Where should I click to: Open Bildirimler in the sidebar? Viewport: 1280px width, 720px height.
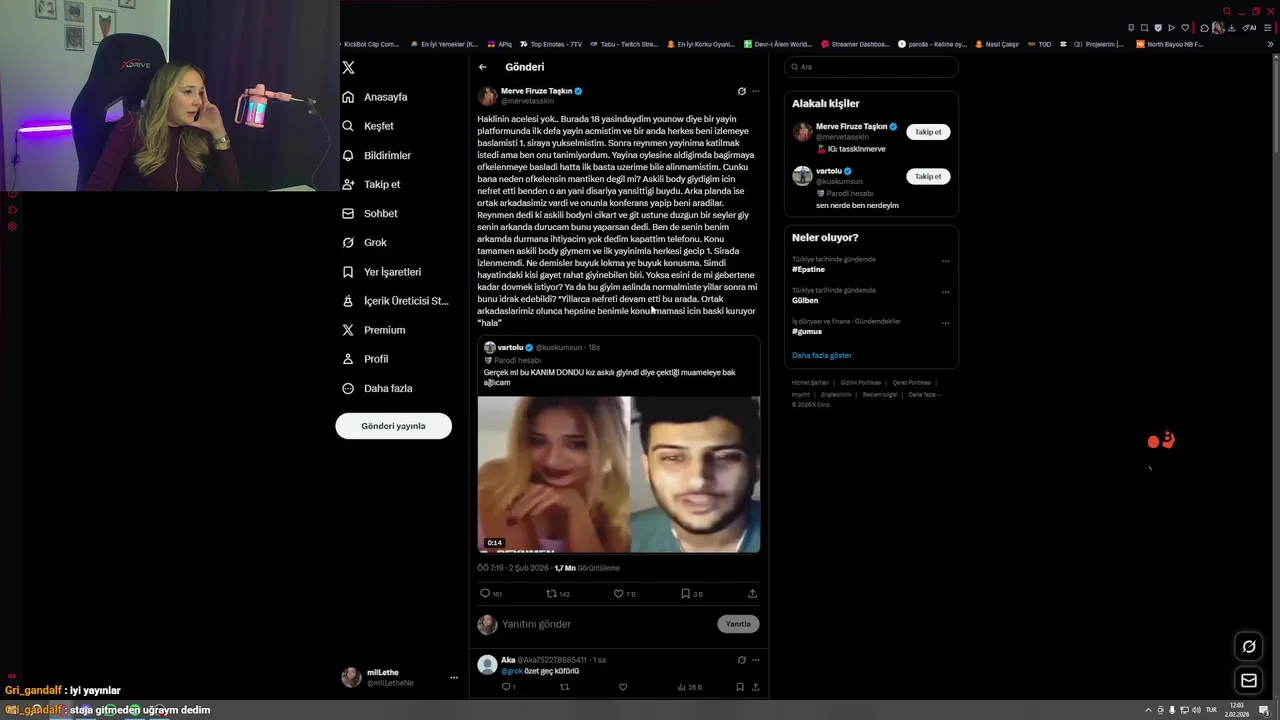377,156
